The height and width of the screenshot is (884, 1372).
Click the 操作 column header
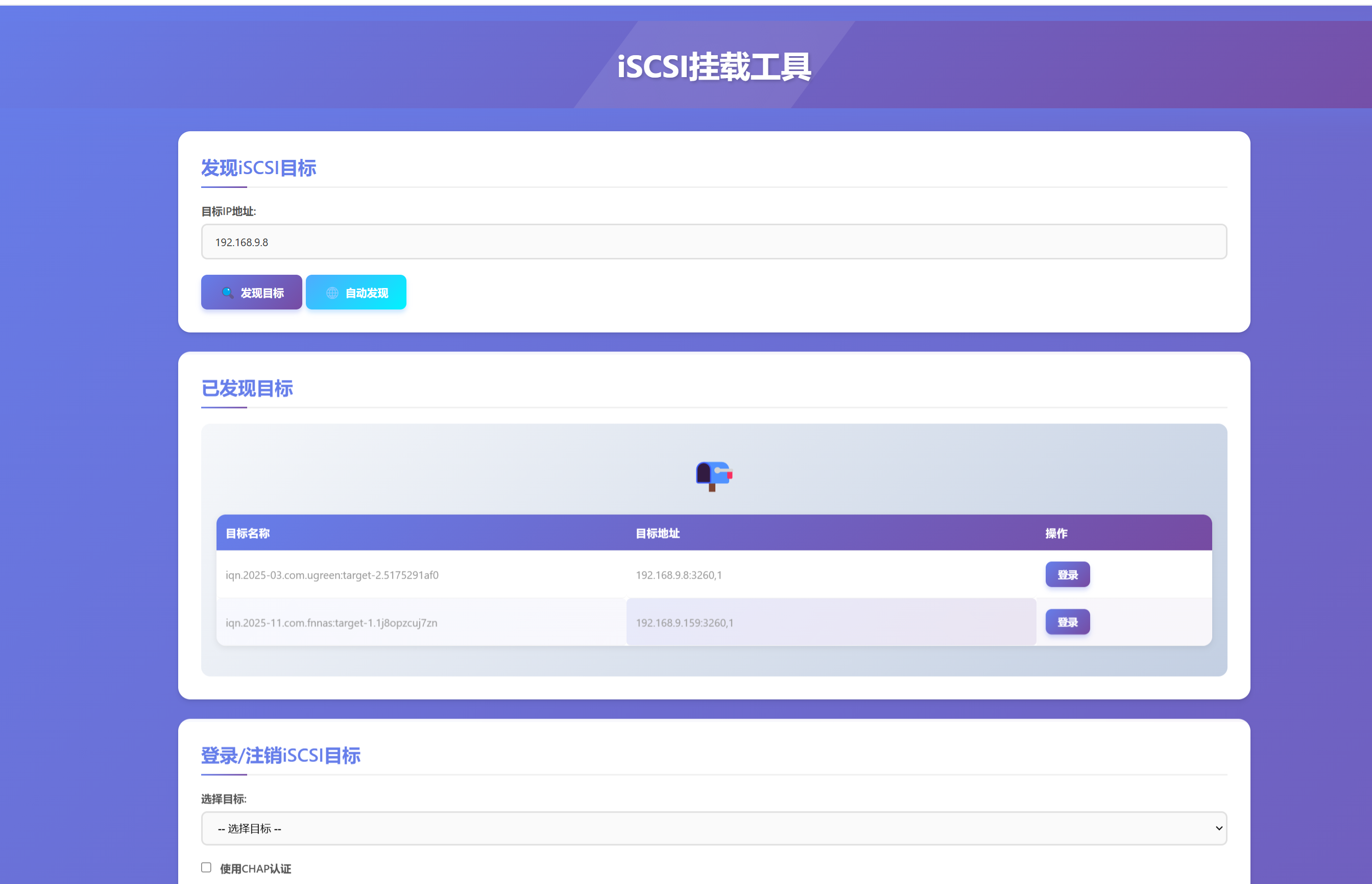(1056, 533)
